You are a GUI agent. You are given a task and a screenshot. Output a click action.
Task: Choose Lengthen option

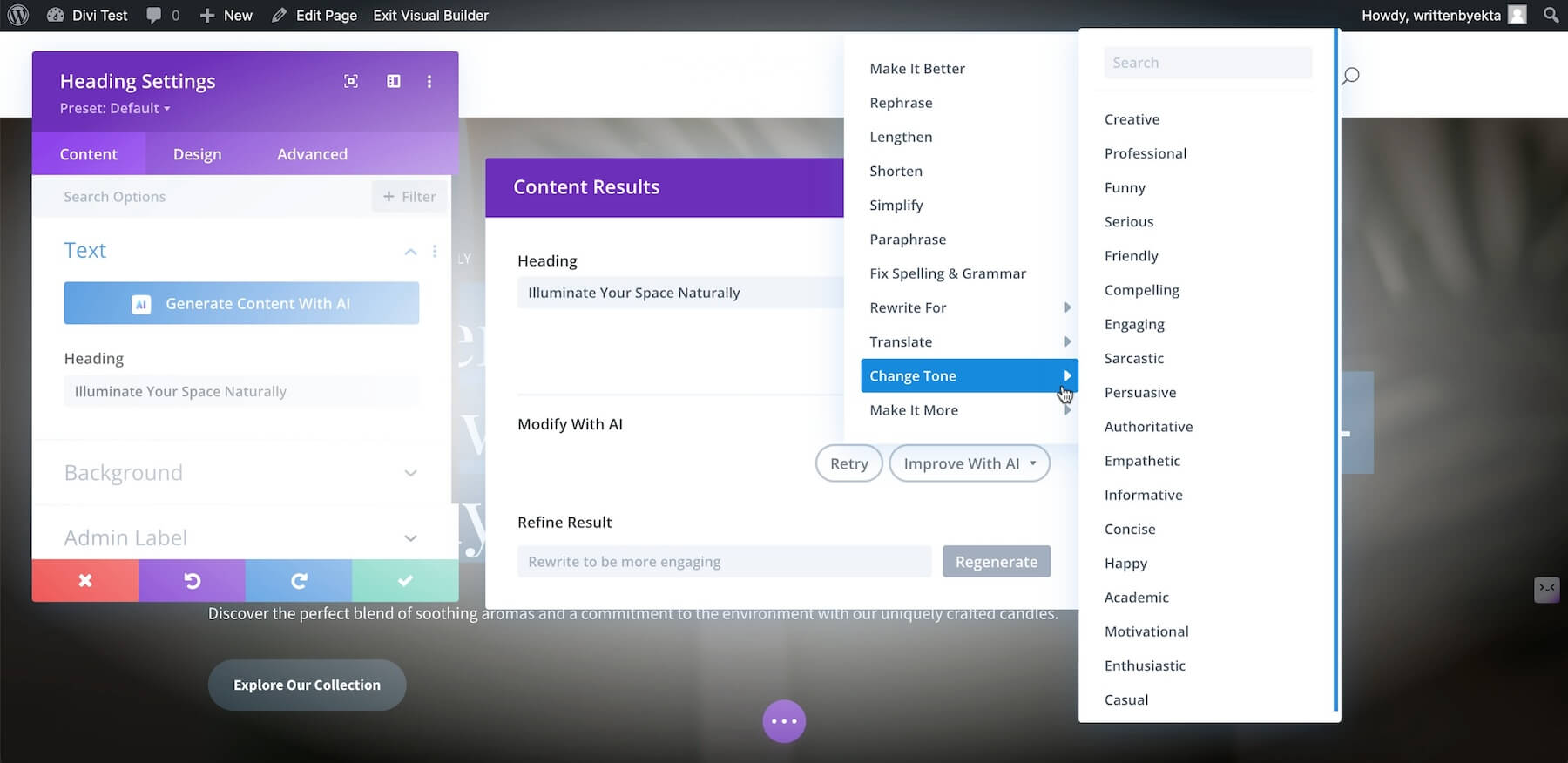901,137
